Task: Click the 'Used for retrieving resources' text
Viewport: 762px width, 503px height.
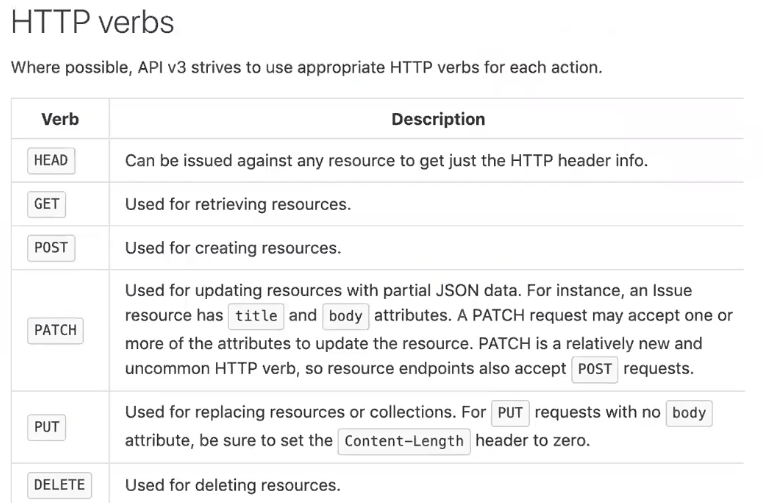Action: pos(237,204)
